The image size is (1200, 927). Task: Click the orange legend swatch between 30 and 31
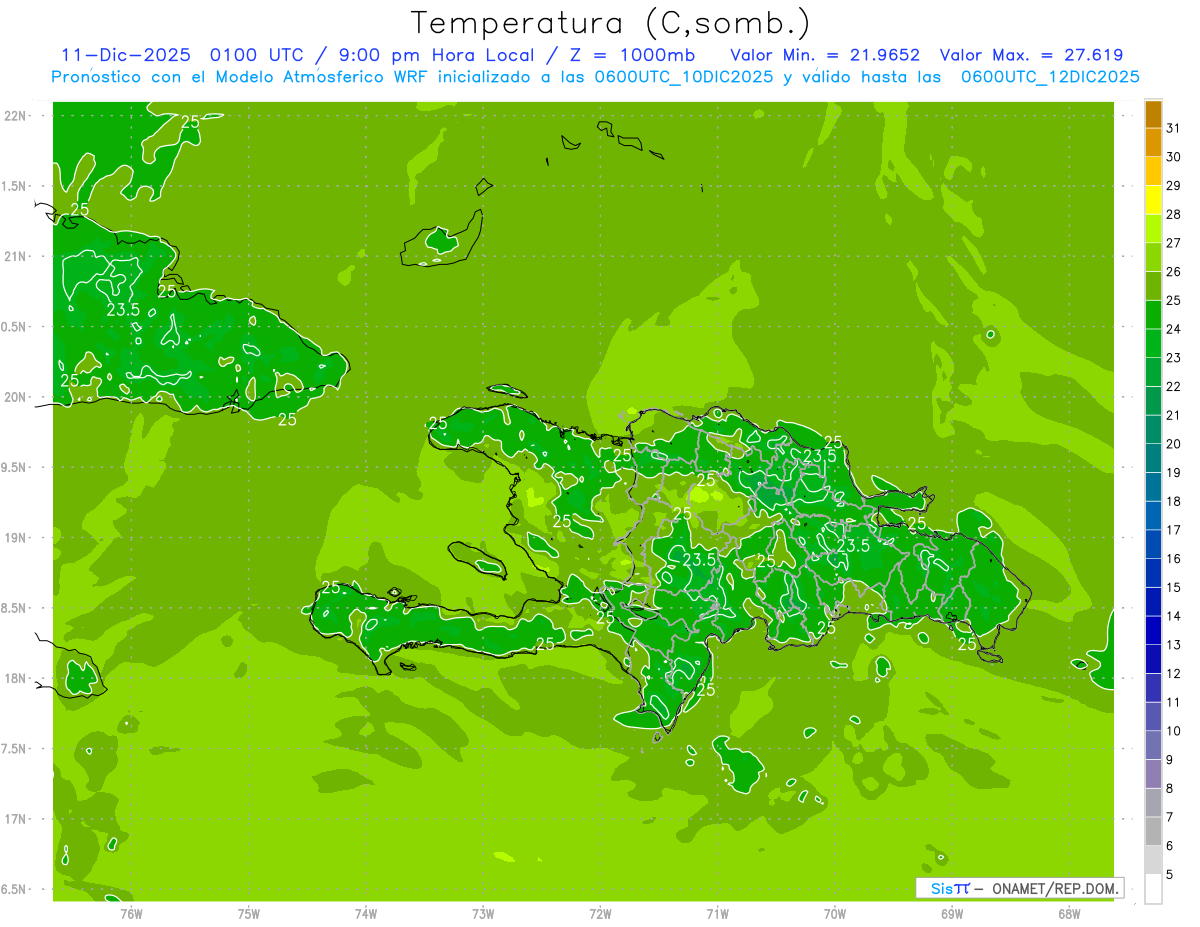[1153, 143]
